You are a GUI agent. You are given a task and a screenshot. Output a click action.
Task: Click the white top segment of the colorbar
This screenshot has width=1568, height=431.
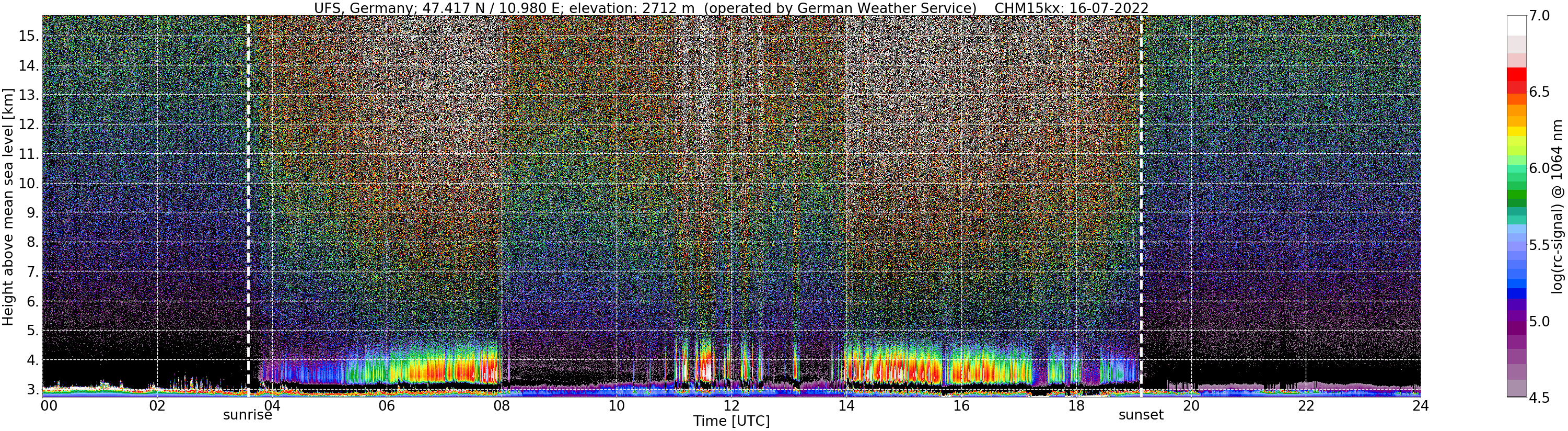pyautogui.click(x=1516, y=26)
